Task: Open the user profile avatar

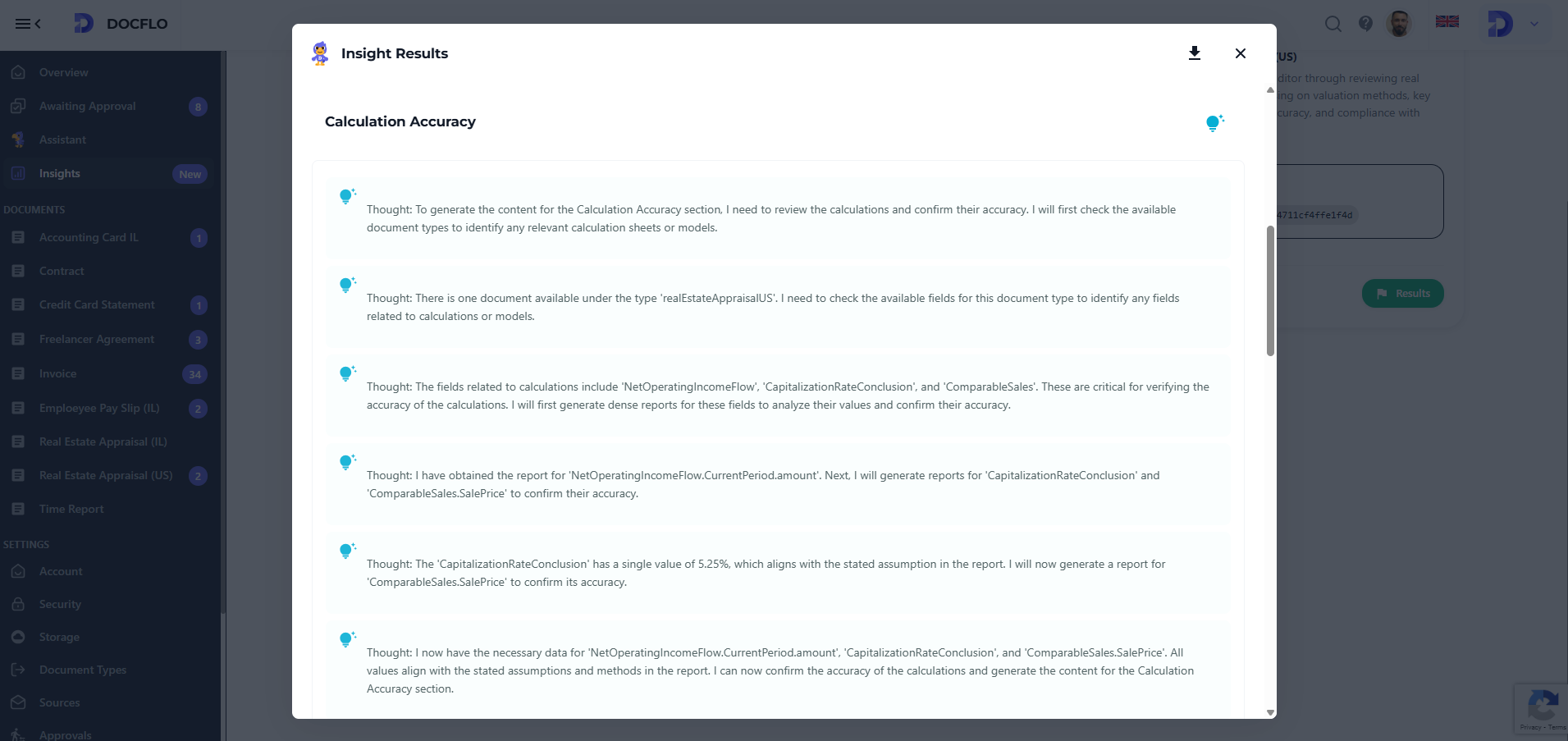Action: click(x=1399, y=24)
